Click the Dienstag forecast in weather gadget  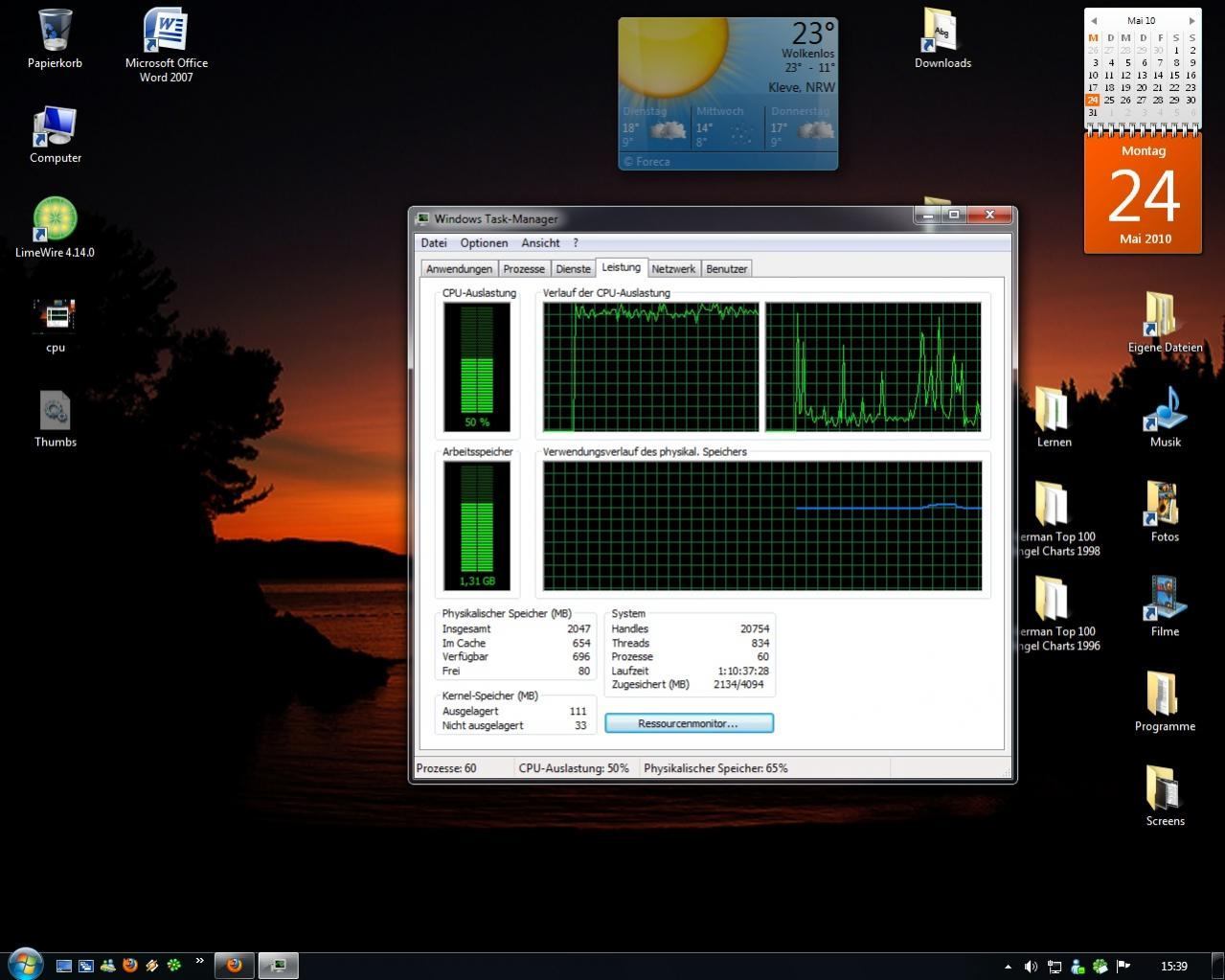pos(654,127)
